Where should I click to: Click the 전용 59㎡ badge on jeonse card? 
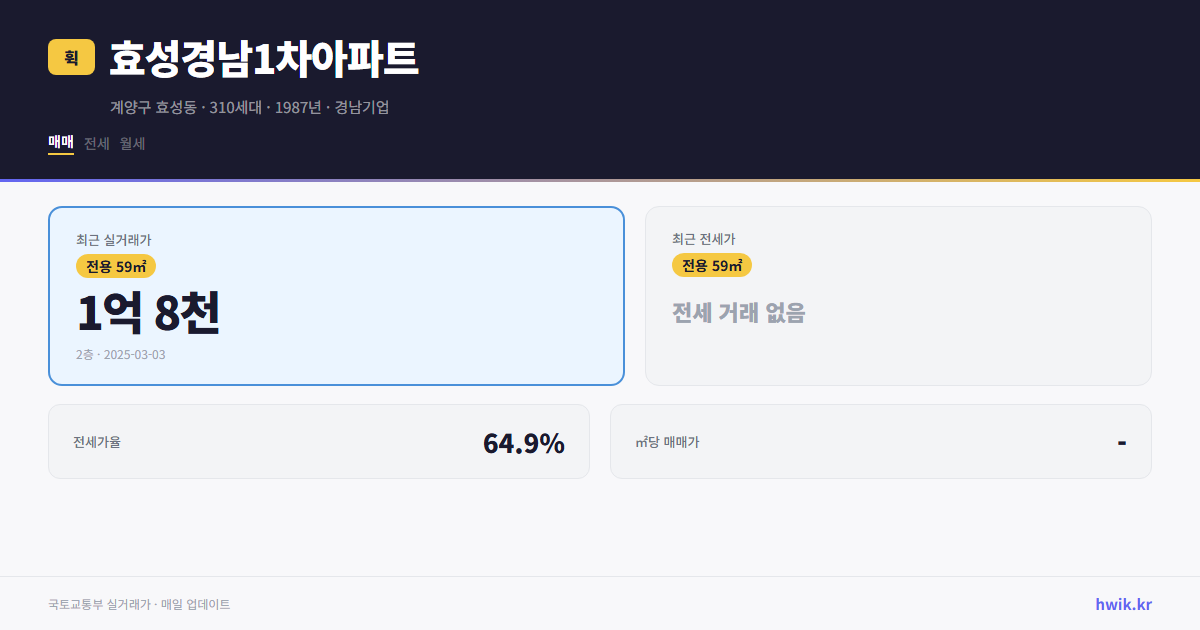coord(711,265)
